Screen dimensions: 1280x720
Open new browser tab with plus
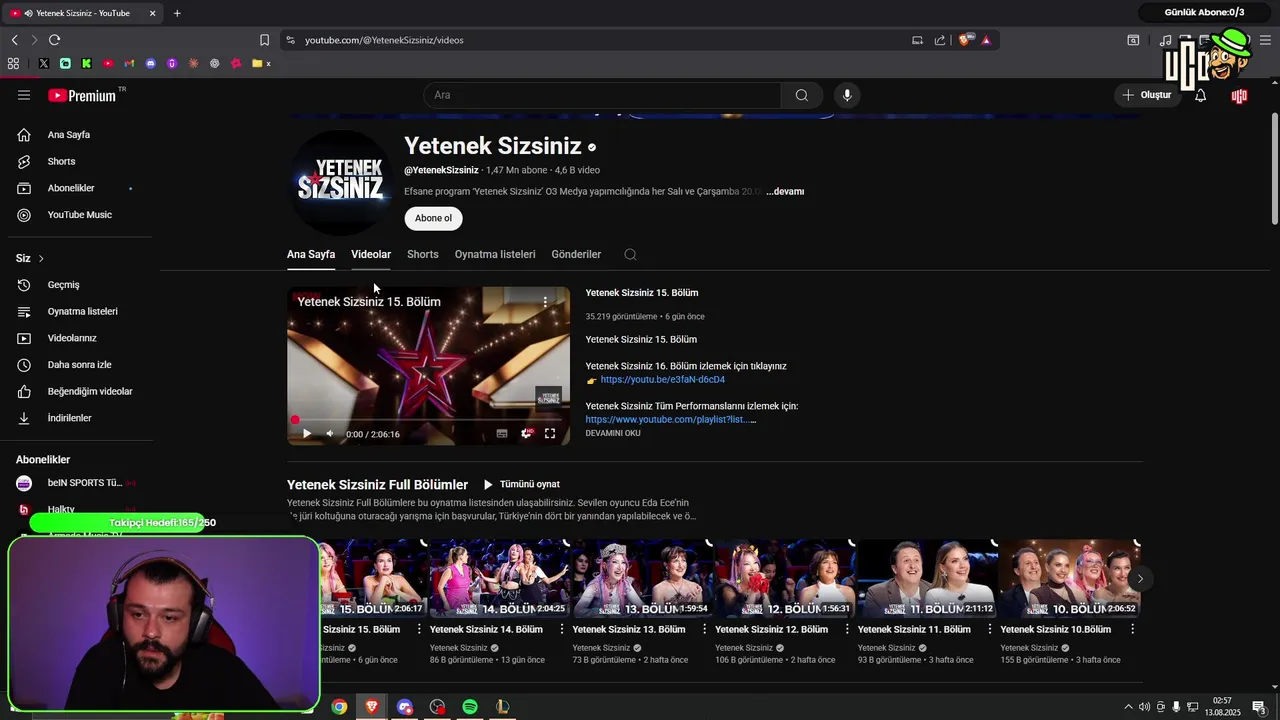tap(177, 13)
